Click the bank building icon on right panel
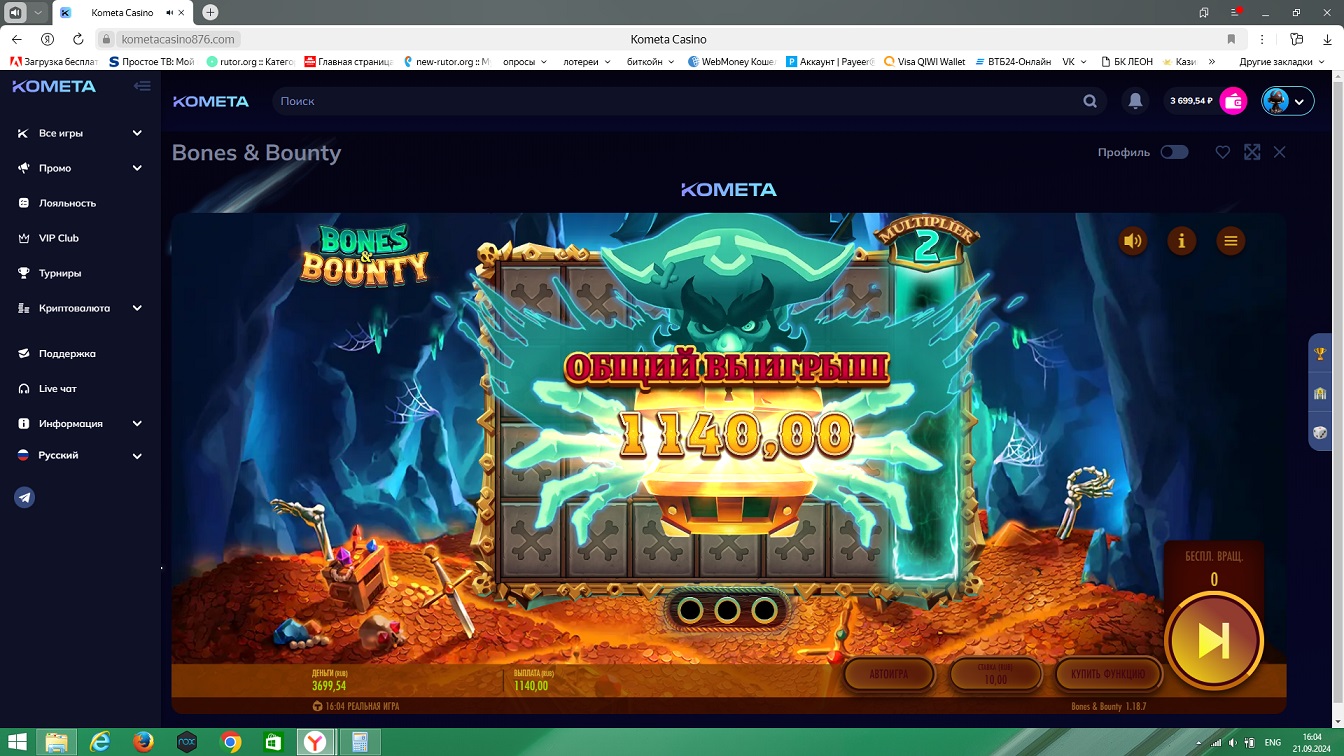Image resolution: width=1344 pixels, height=756 pixels. [x=1320, y=393]
